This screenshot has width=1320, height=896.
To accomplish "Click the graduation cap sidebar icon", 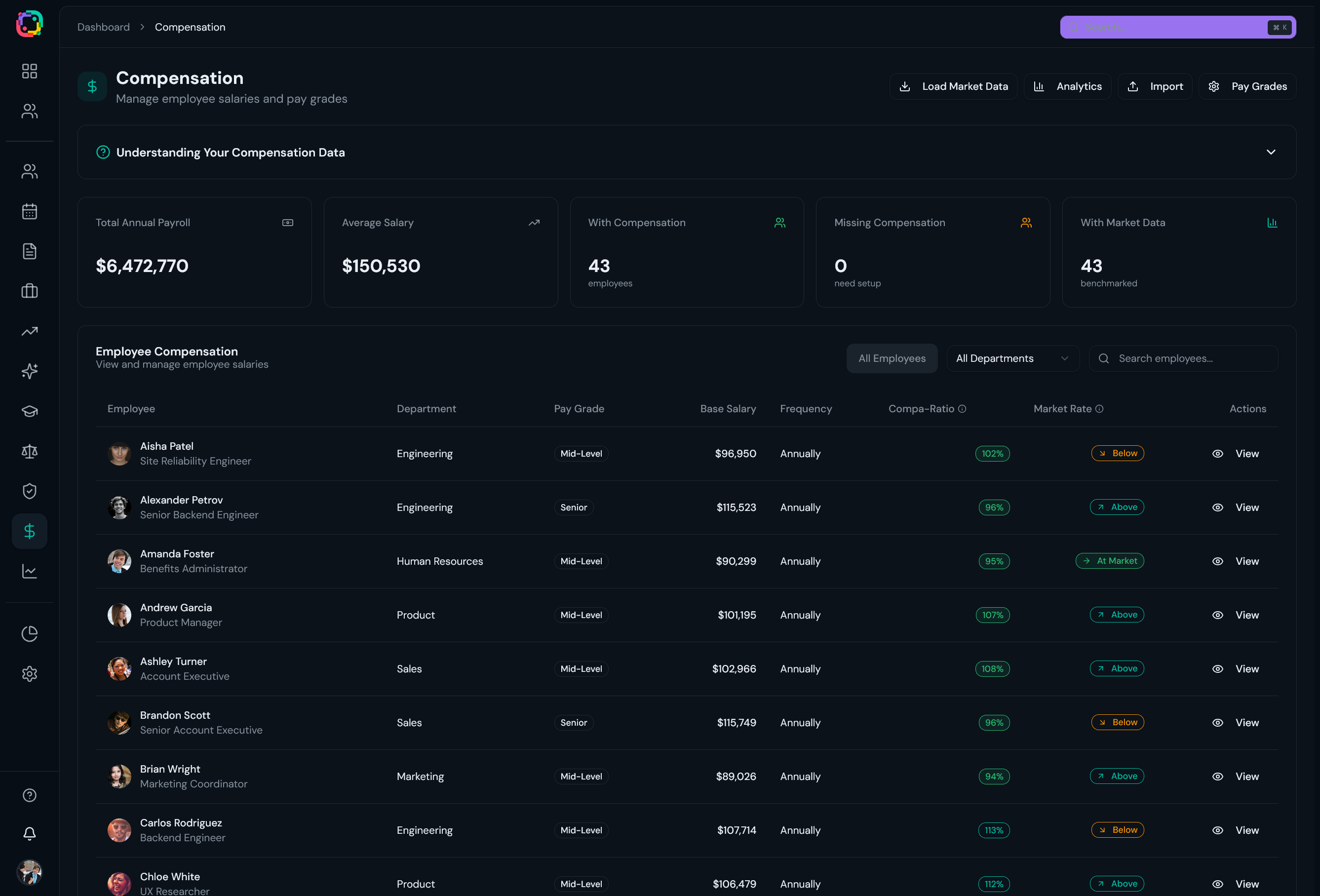I will 30,411.
